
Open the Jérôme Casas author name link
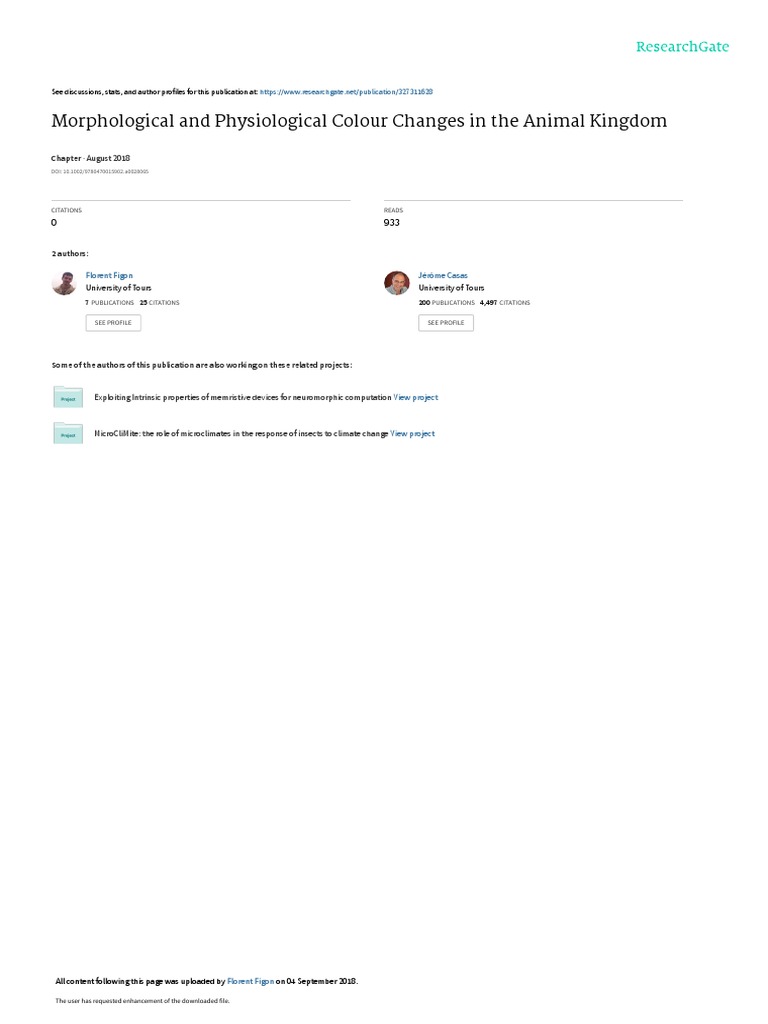[443, 276]
